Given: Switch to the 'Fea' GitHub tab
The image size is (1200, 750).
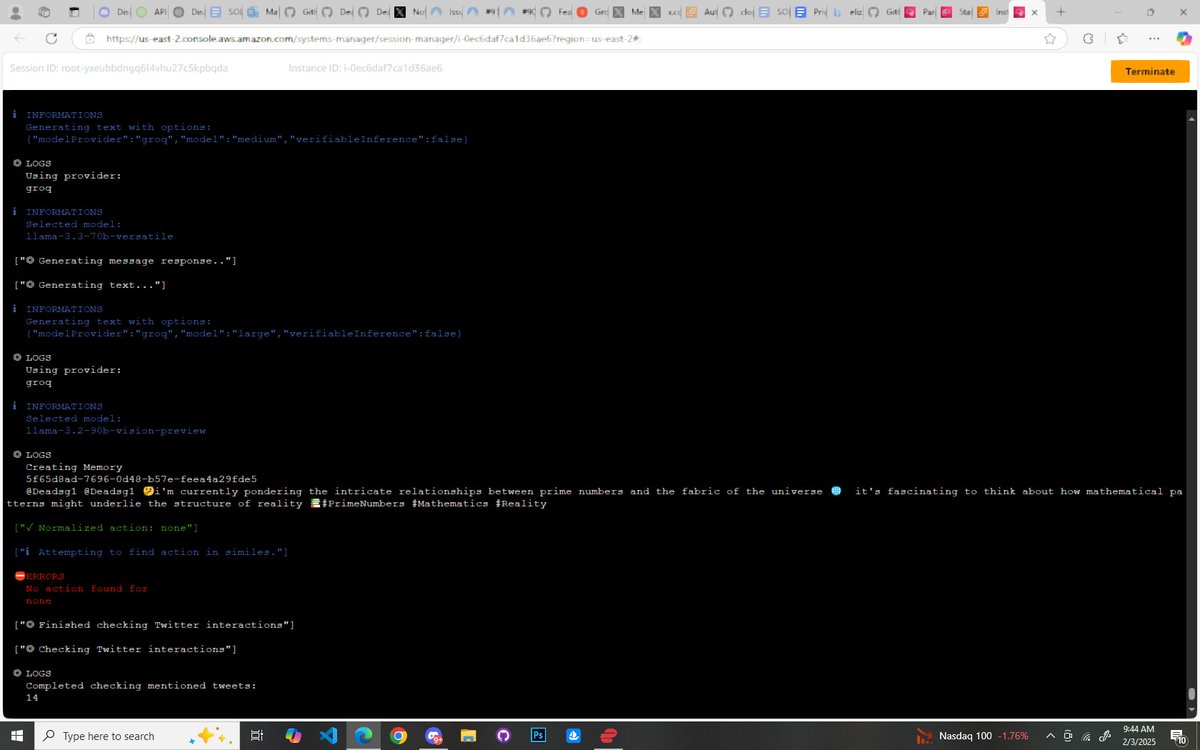Looking at the screenshot, I should (x=558, y=13).
